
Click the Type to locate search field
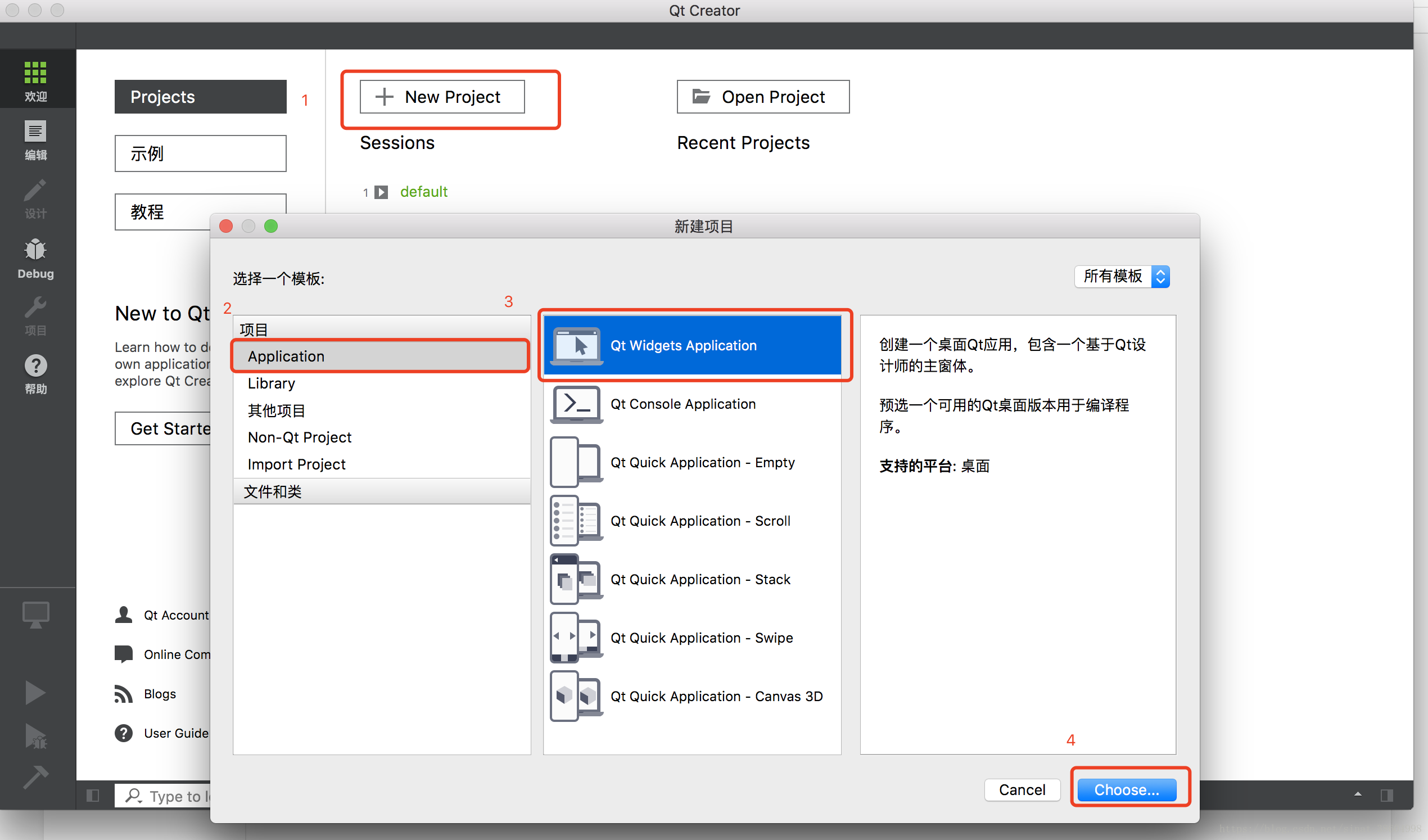pyautogui.click(x=163, y=796)
